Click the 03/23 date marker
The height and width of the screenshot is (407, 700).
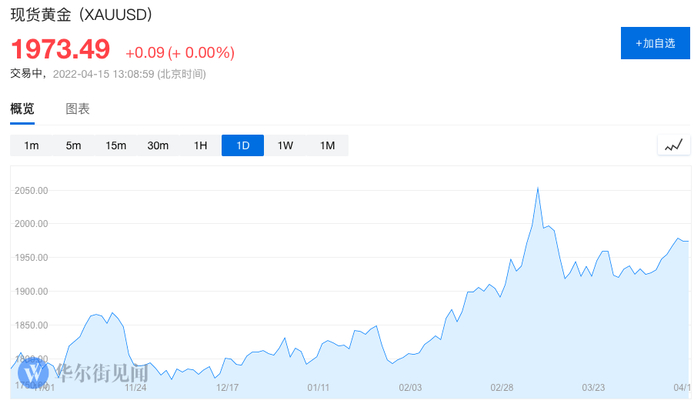pyautogui.click(x=594, y=388)
